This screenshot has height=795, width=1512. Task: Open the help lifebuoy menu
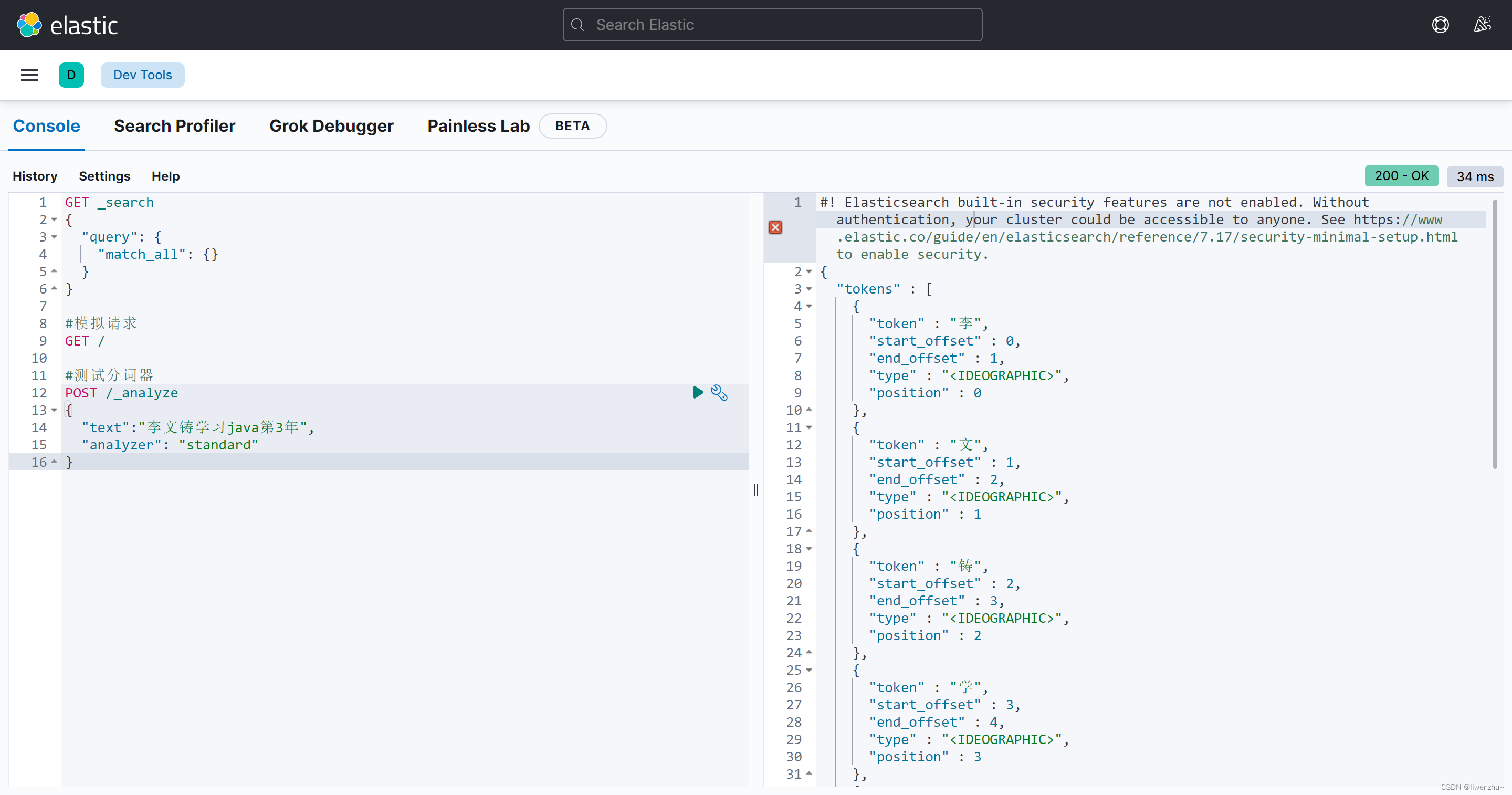click(1441, 25)
